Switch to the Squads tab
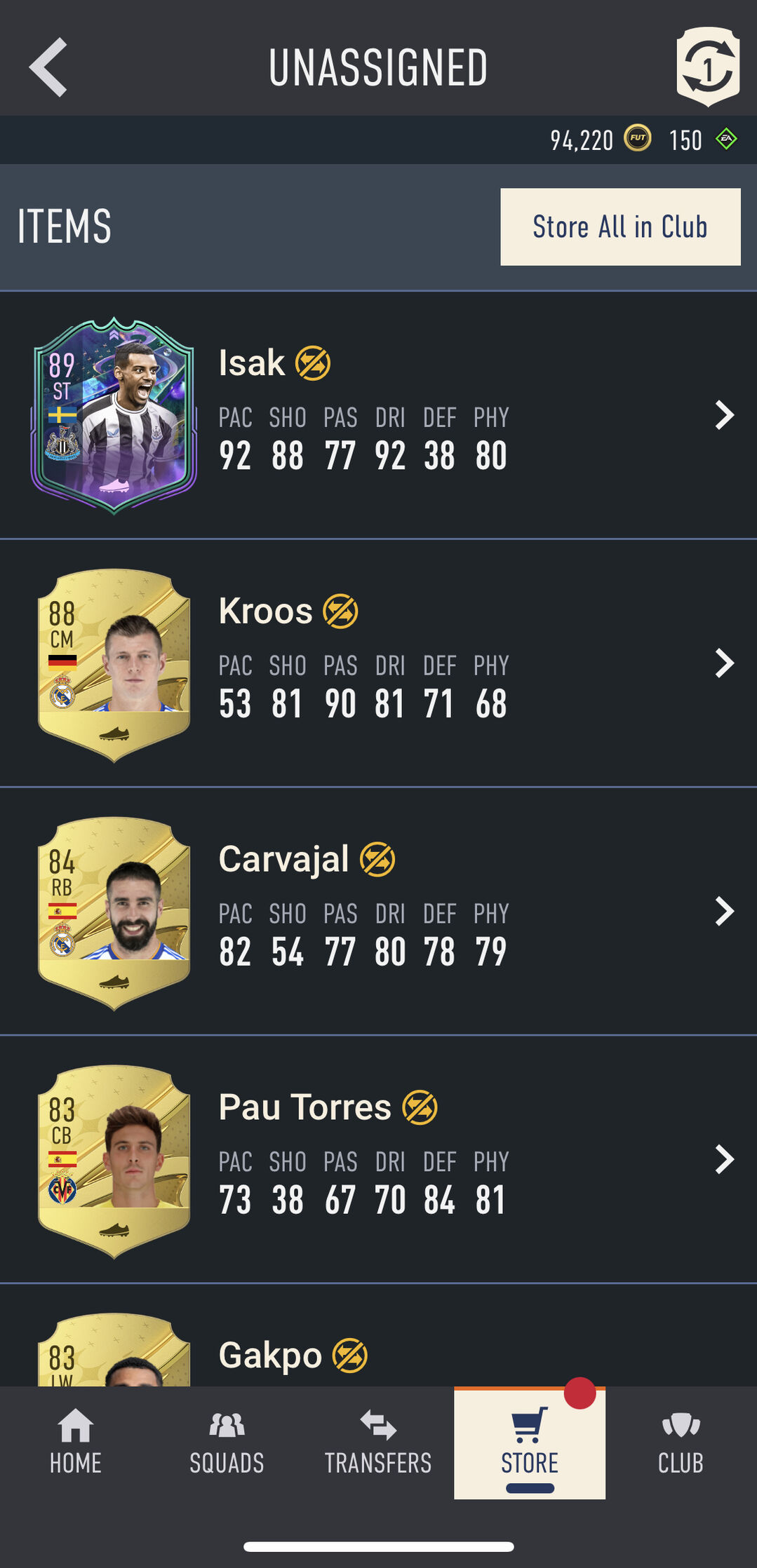Screen dimensions: 757x1568 [227, 1442]
